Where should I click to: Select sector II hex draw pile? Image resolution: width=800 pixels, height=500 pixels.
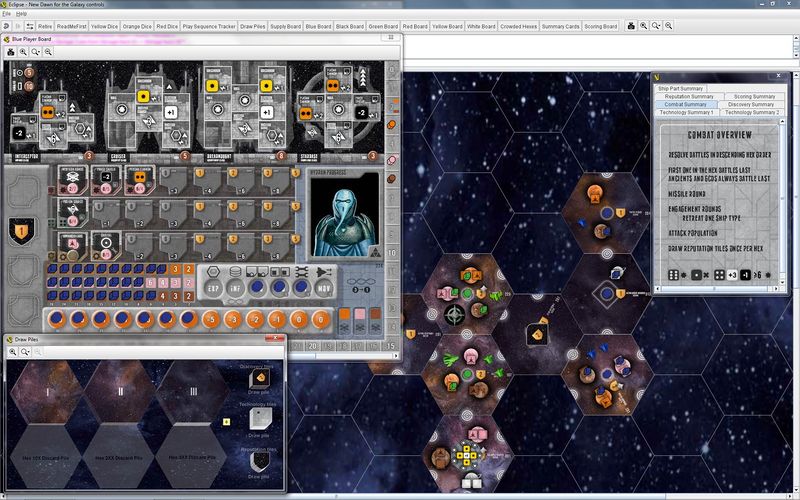pyautogui.click(x=120, y=391)
